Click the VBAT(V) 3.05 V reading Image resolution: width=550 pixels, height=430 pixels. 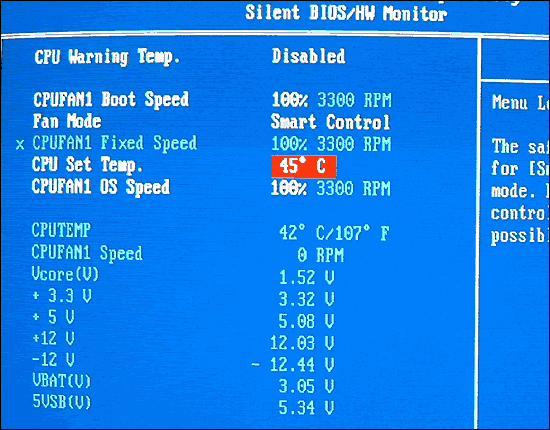click(307, 386)
